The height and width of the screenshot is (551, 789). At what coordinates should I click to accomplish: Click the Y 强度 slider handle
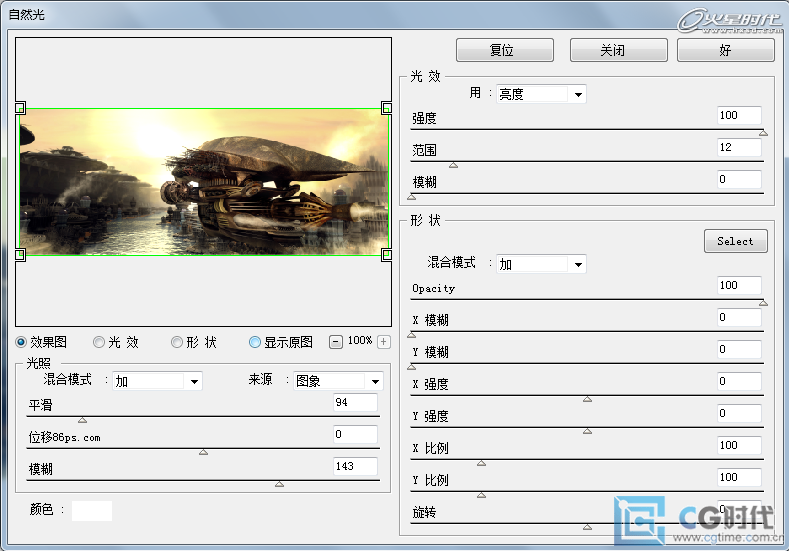[587, 431]
